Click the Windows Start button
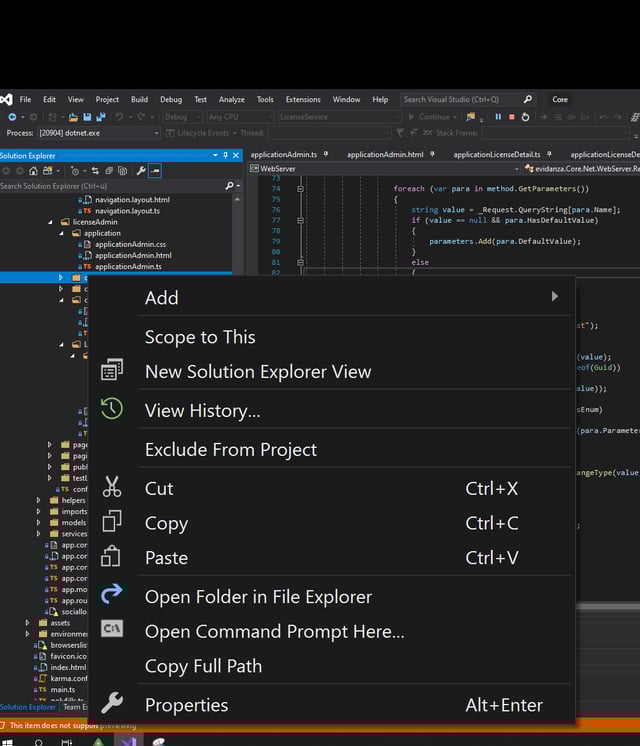 (x=6, y=742)
